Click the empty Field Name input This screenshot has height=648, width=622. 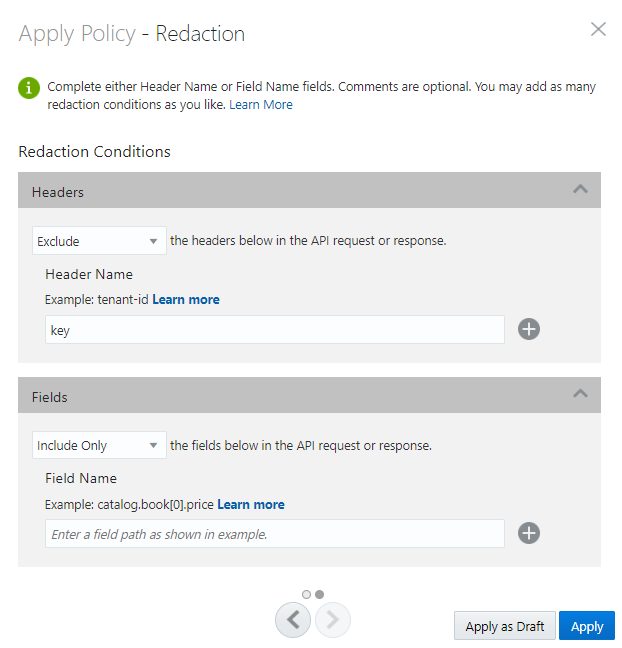[274, 534]
